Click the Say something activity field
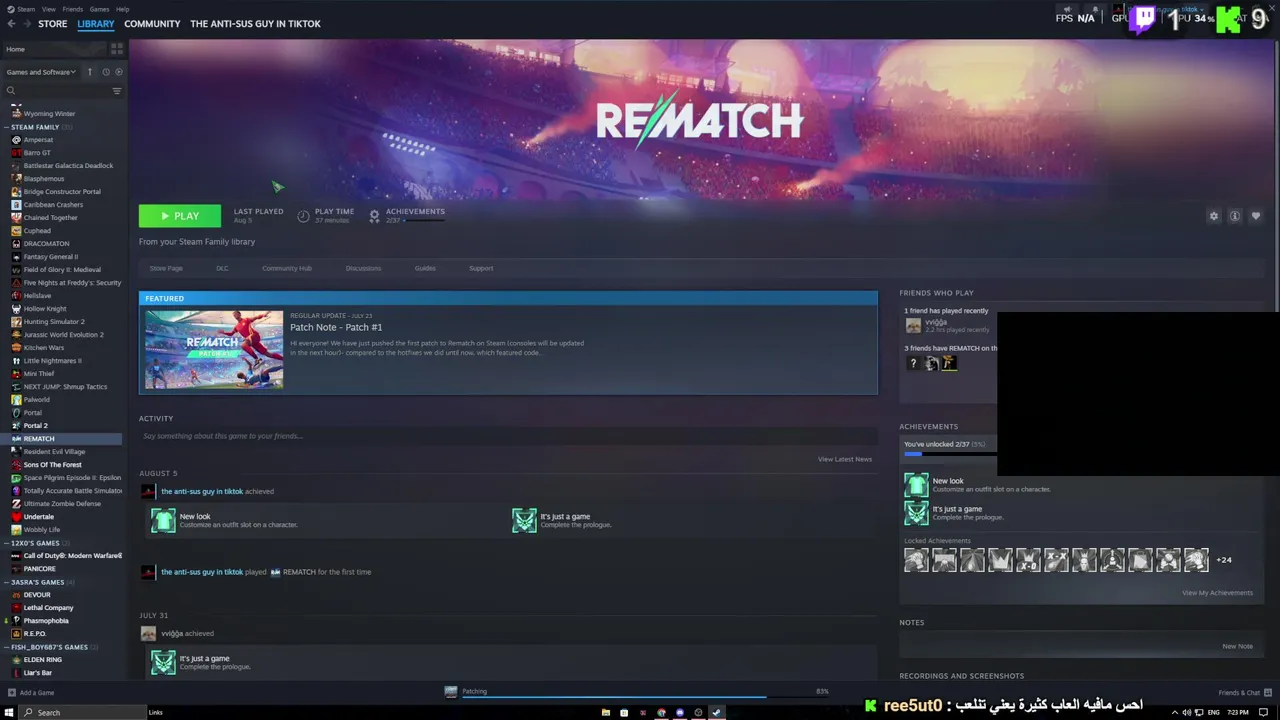Screen dimensions: 1280x720 coord(508,436)
